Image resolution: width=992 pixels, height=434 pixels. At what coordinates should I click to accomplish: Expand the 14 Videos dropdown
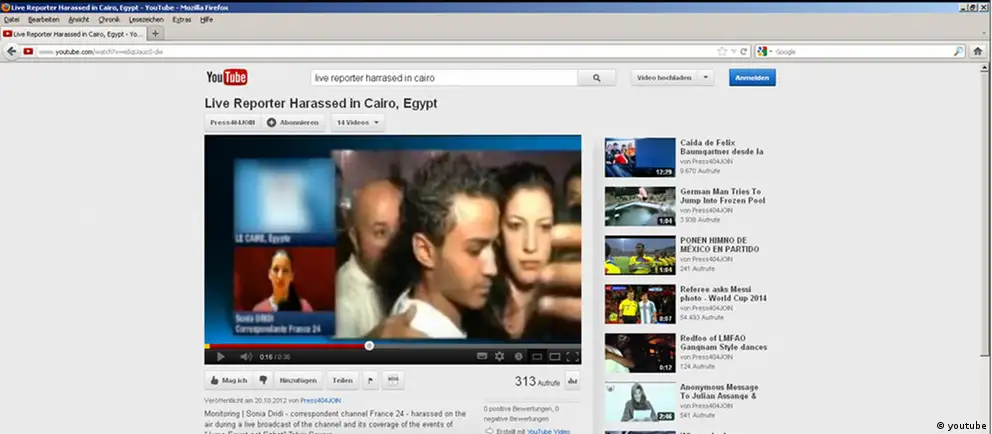[359, 123]
